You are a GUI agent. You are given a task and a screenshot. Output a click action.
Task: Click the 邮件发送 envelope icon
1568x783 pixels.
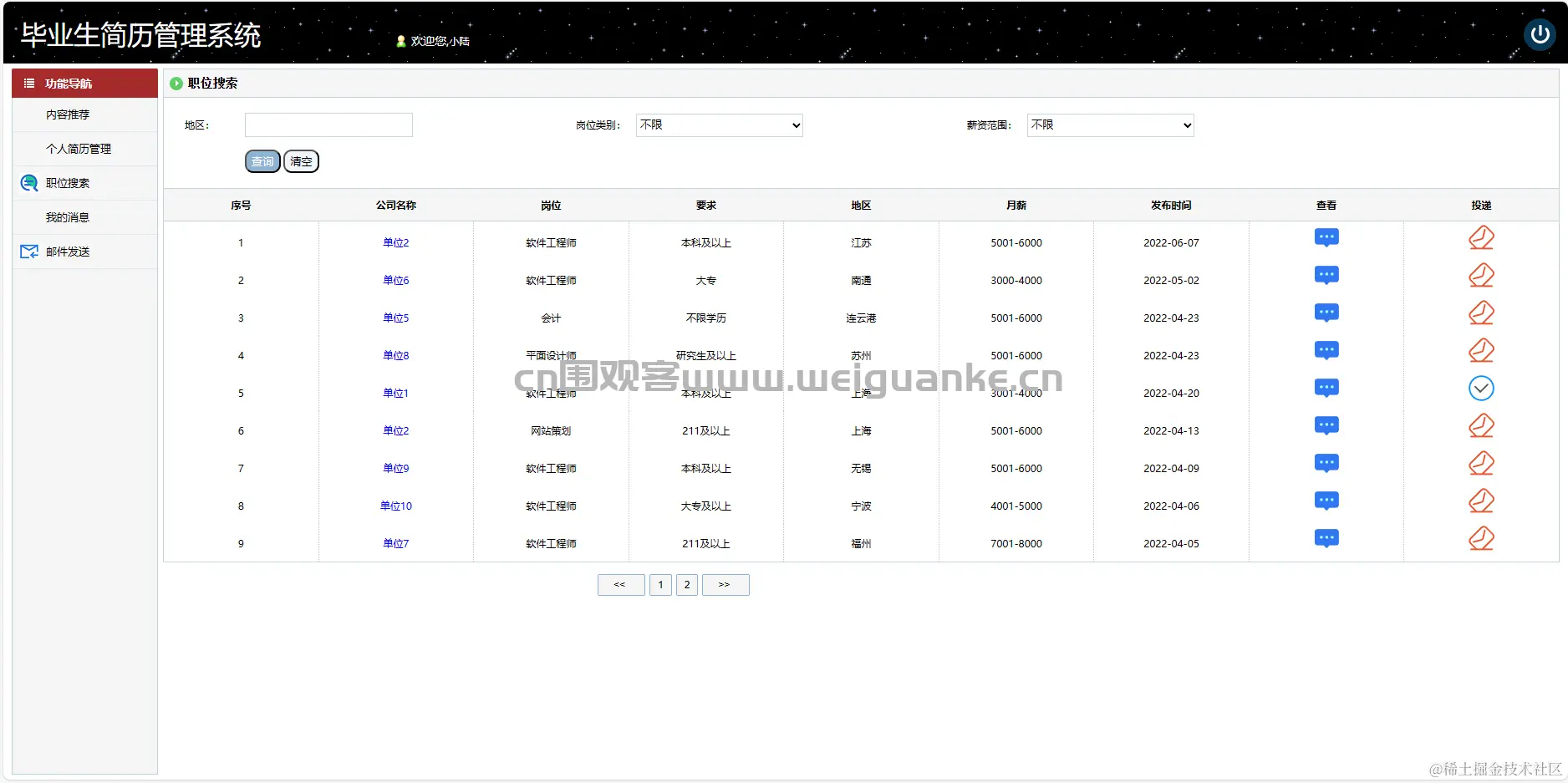(29, 252)
